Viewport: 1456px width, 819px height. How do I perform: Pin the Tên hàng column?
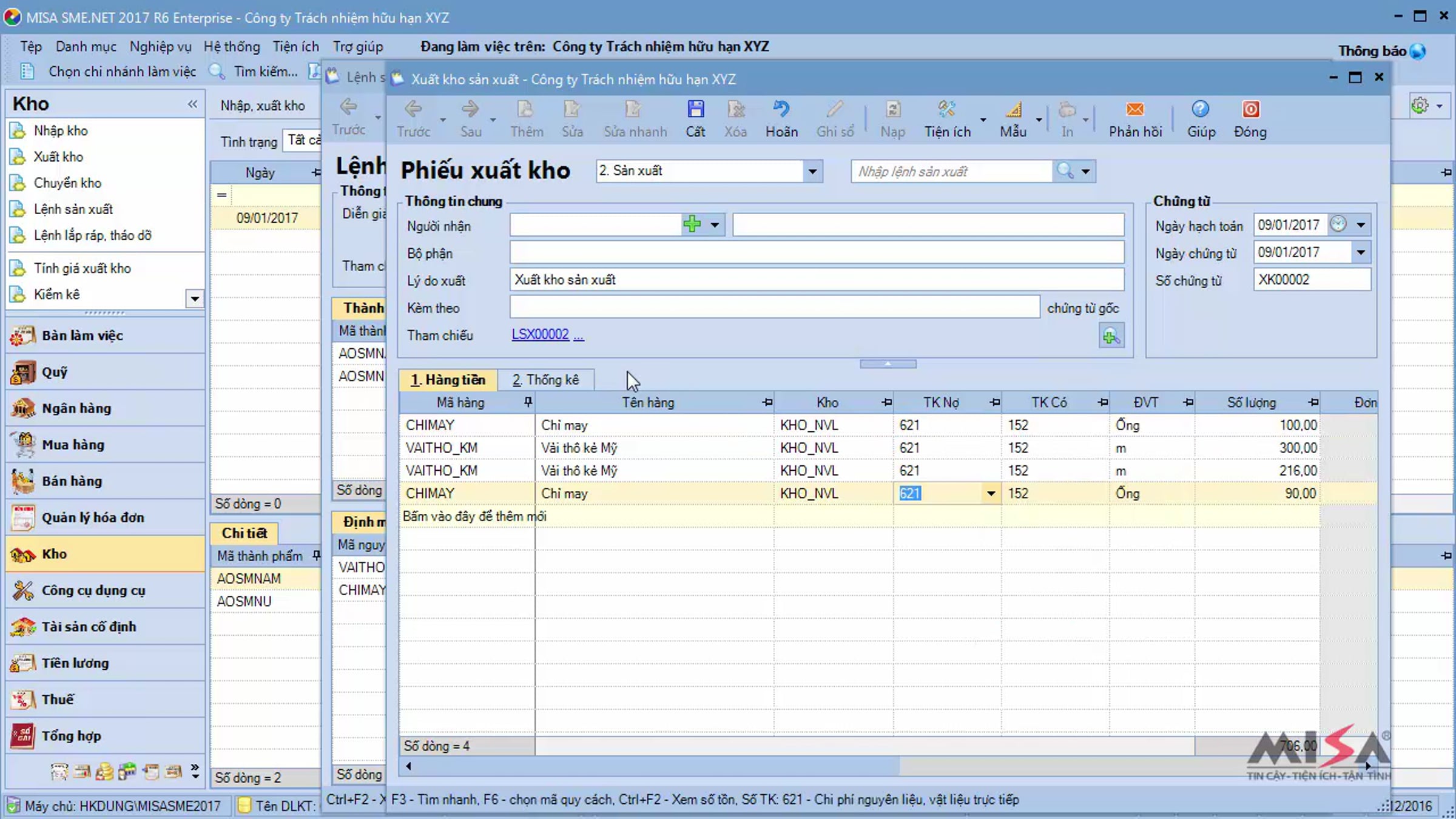767,402
